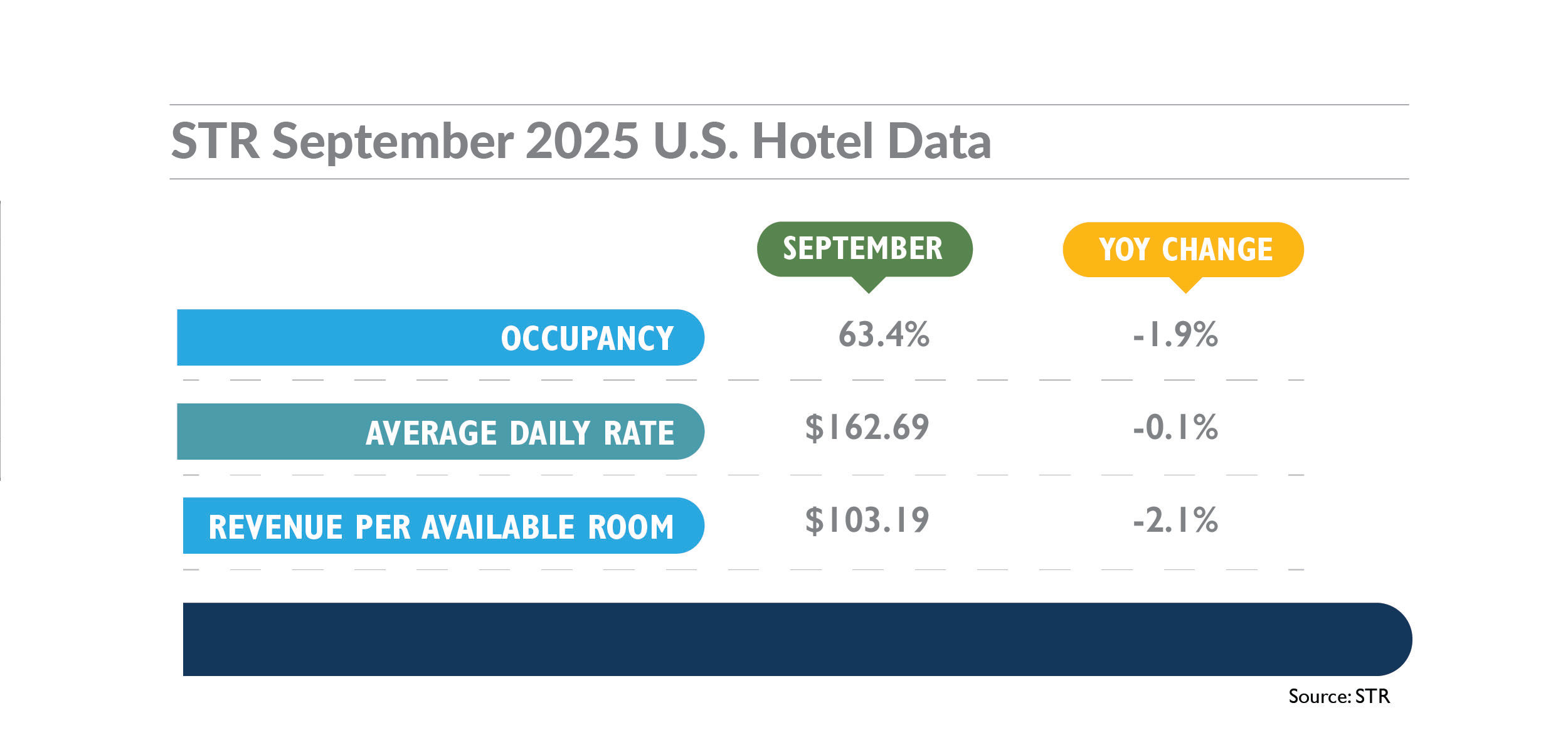1568x740 pixels.
Task: Click the Source: STR credit text
Action: point(1339,697)
